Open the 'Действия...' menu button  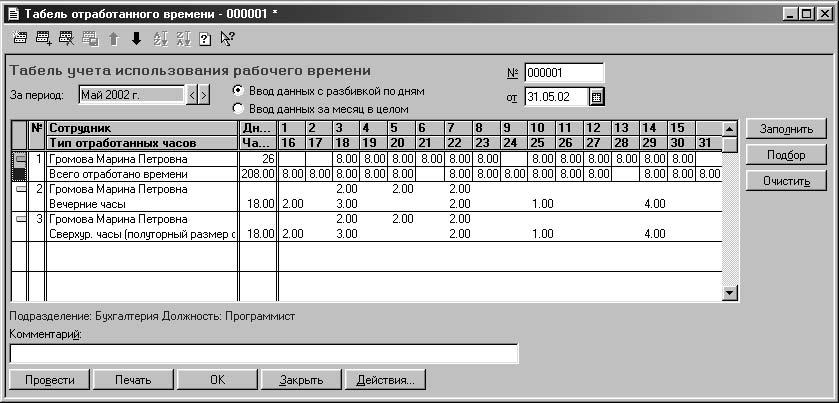[x=385, y=380]
